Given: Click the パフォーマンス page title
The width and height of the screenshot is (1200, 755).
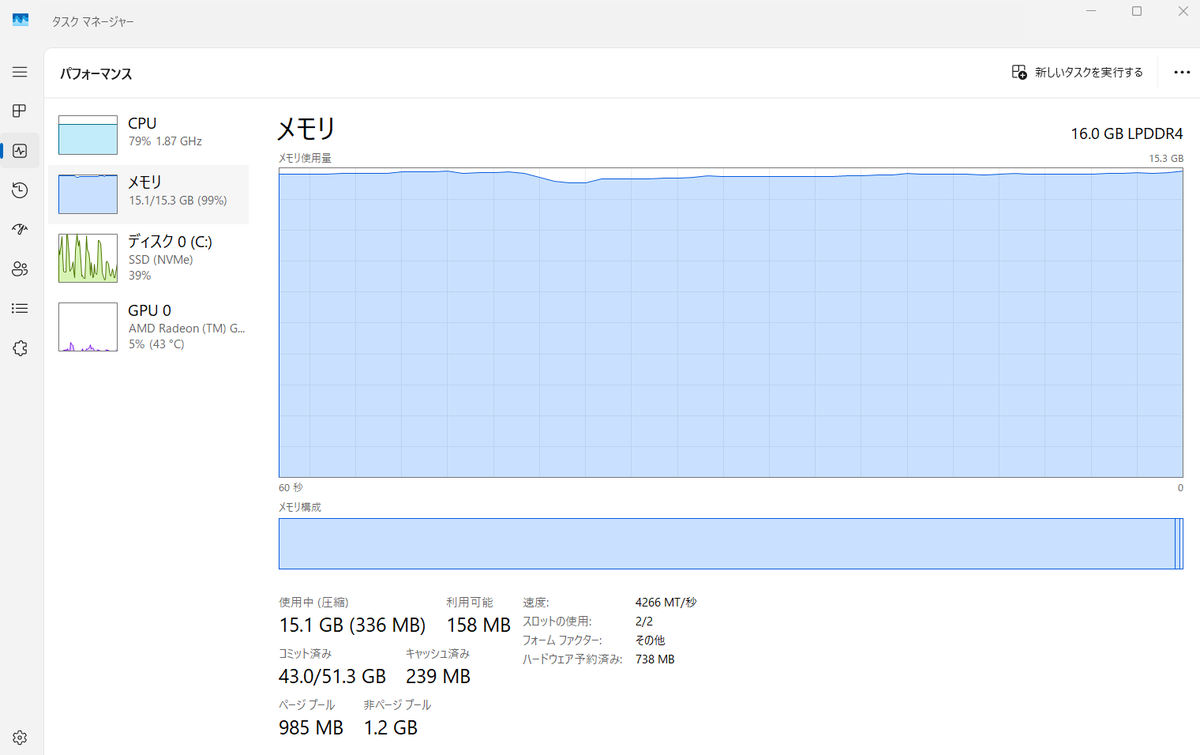Looking at the screenshot, I should click(96, 74).
